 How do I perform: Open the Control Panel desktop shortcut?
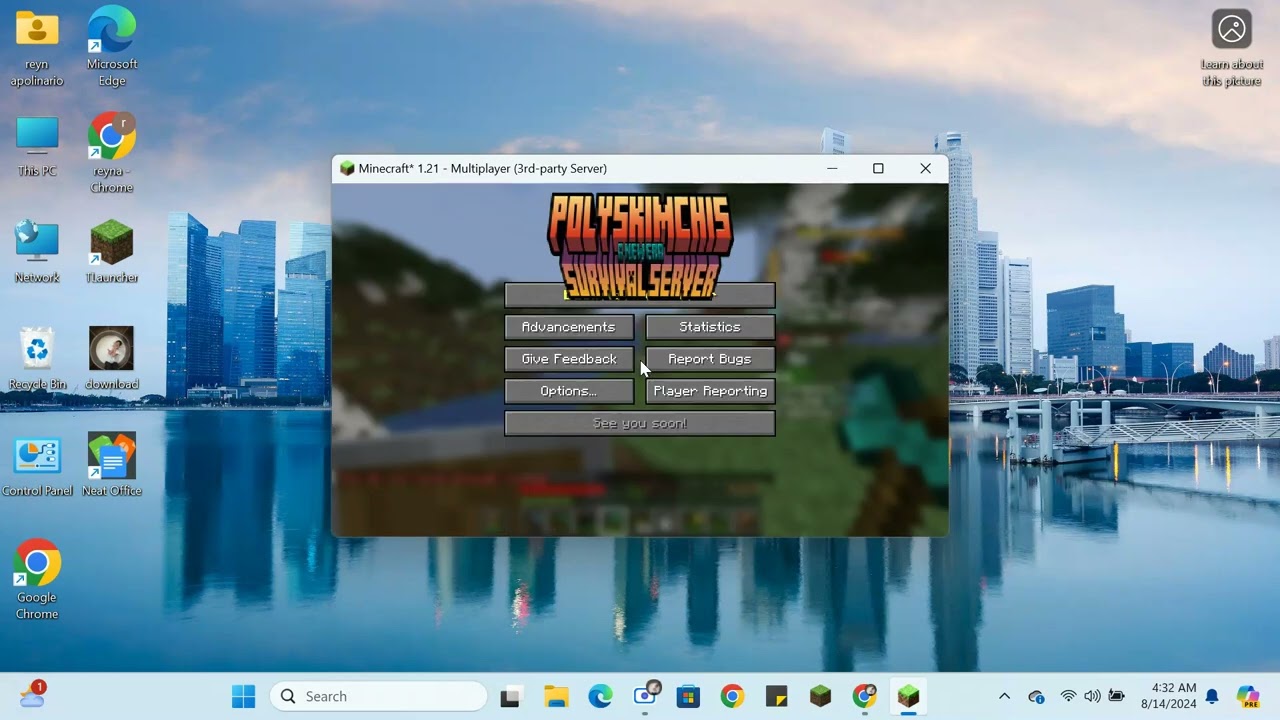[x=37, y=466]
